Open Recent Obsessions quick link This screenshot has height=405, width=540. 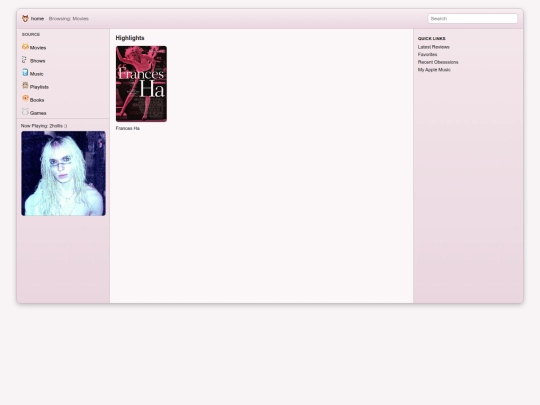[x=438, y=62]
